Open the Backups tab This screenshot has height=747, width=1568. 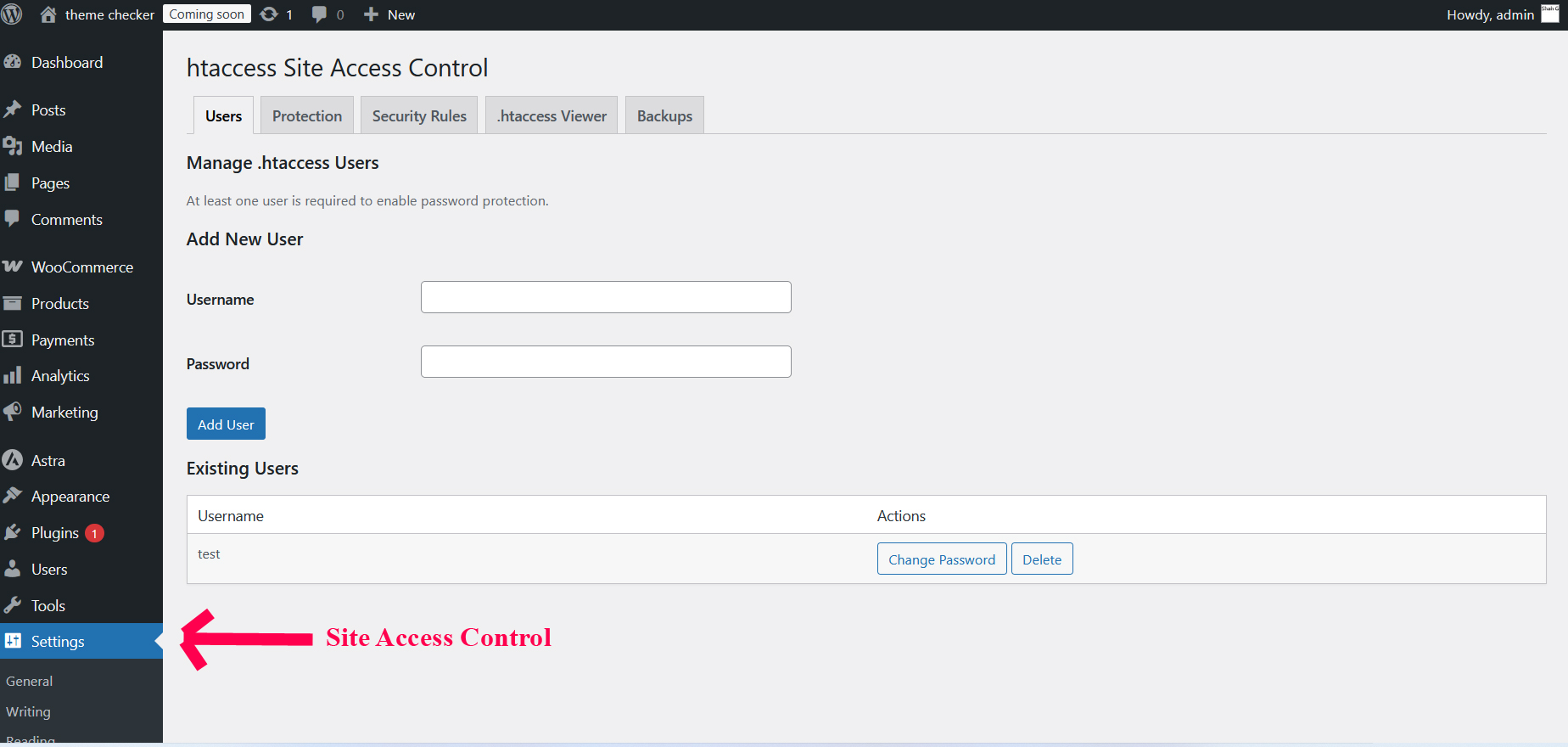[664, 116]
